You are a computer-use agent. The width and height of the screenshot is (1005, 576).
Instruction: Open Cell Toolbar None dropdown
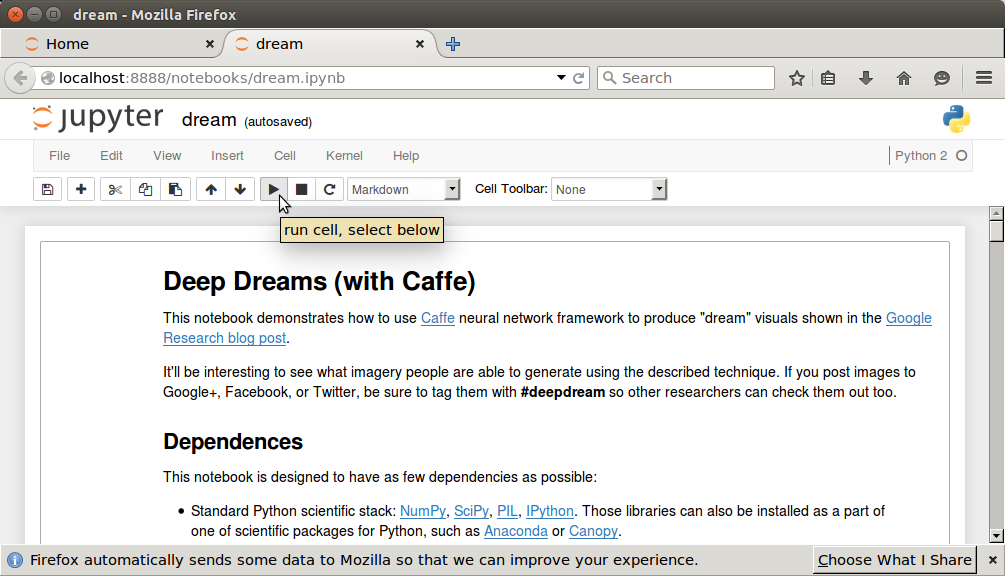click(609, 189)
